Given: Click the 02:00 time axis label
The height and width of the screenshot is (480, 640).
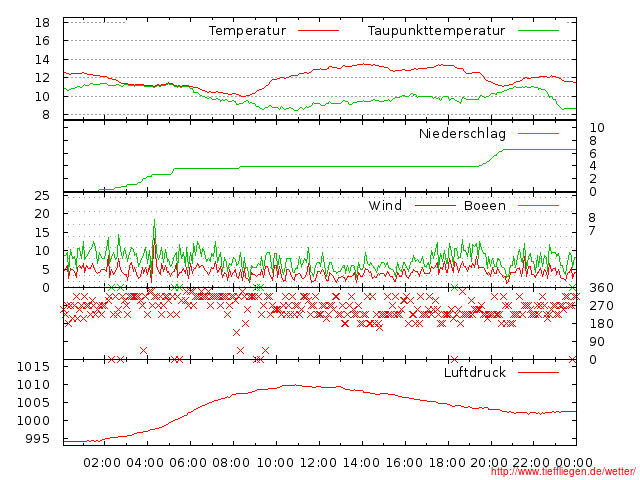Looking at the screenshot, I should [x=102, y=463].
